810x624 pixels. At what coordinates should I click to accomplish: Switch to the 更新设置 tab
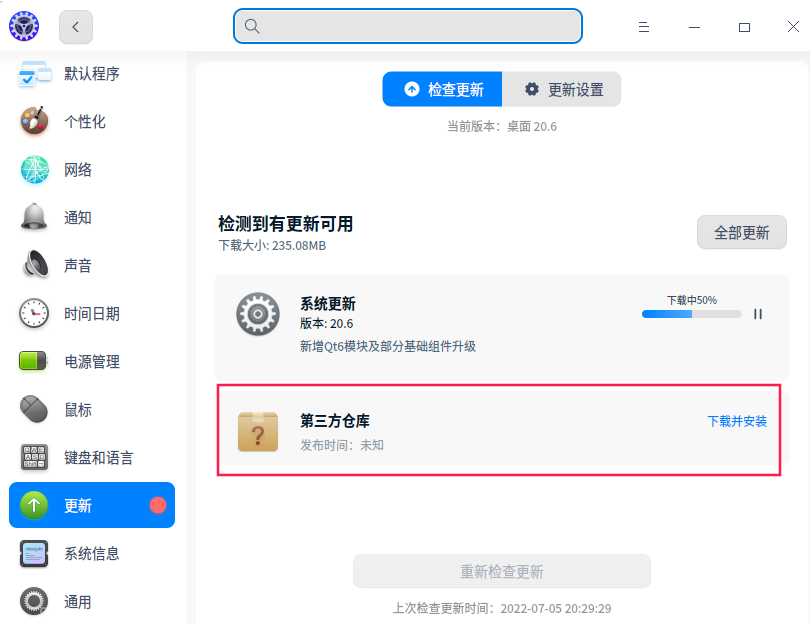coord(562,89)
